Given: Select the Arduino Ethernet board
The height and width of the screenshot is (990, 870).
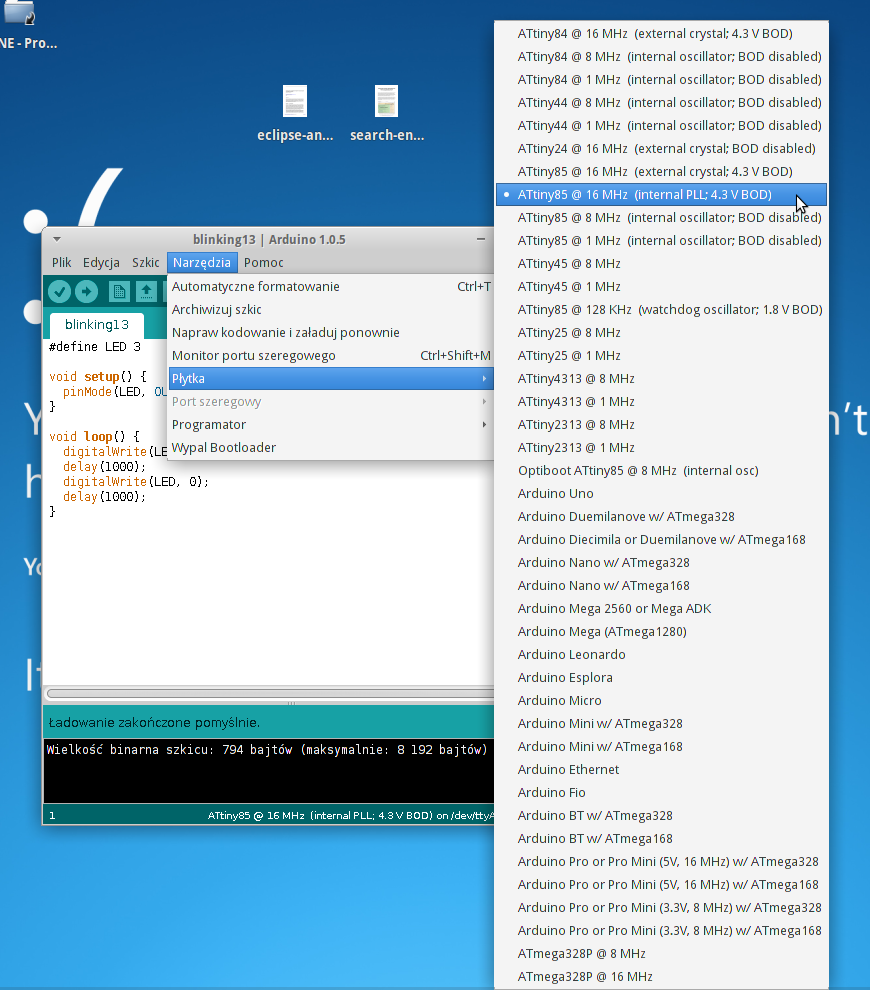Looking at the screenshot, I should tap(662, 770).
